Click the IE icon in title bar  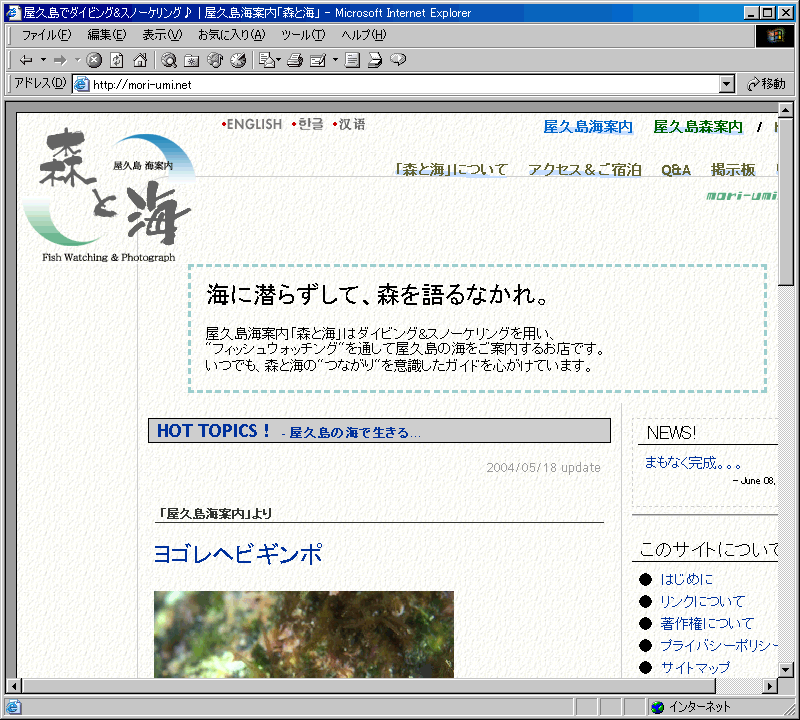pos(12,12)
